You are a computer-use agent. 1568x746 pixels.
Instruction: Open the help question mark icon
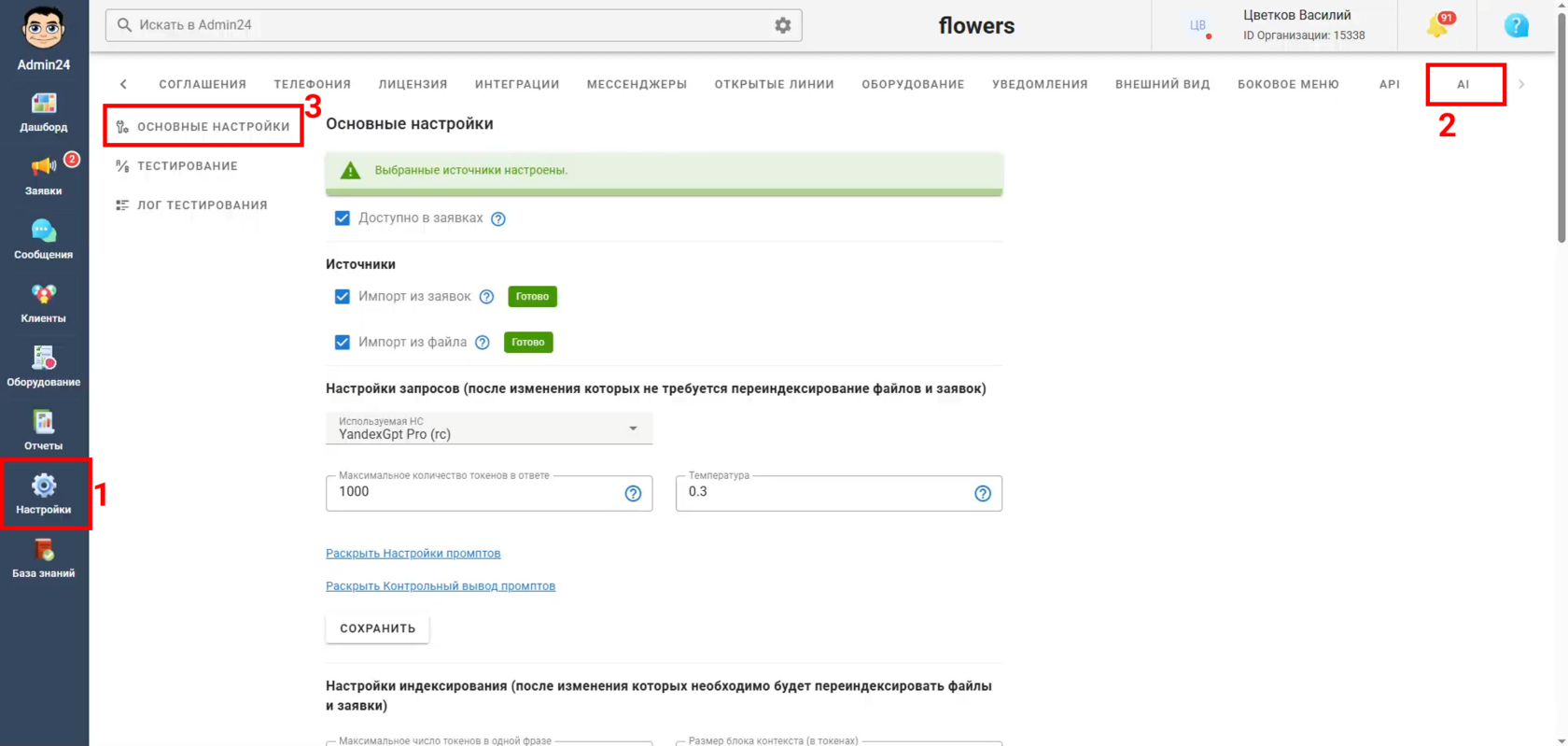click(x=1517, y=25)
